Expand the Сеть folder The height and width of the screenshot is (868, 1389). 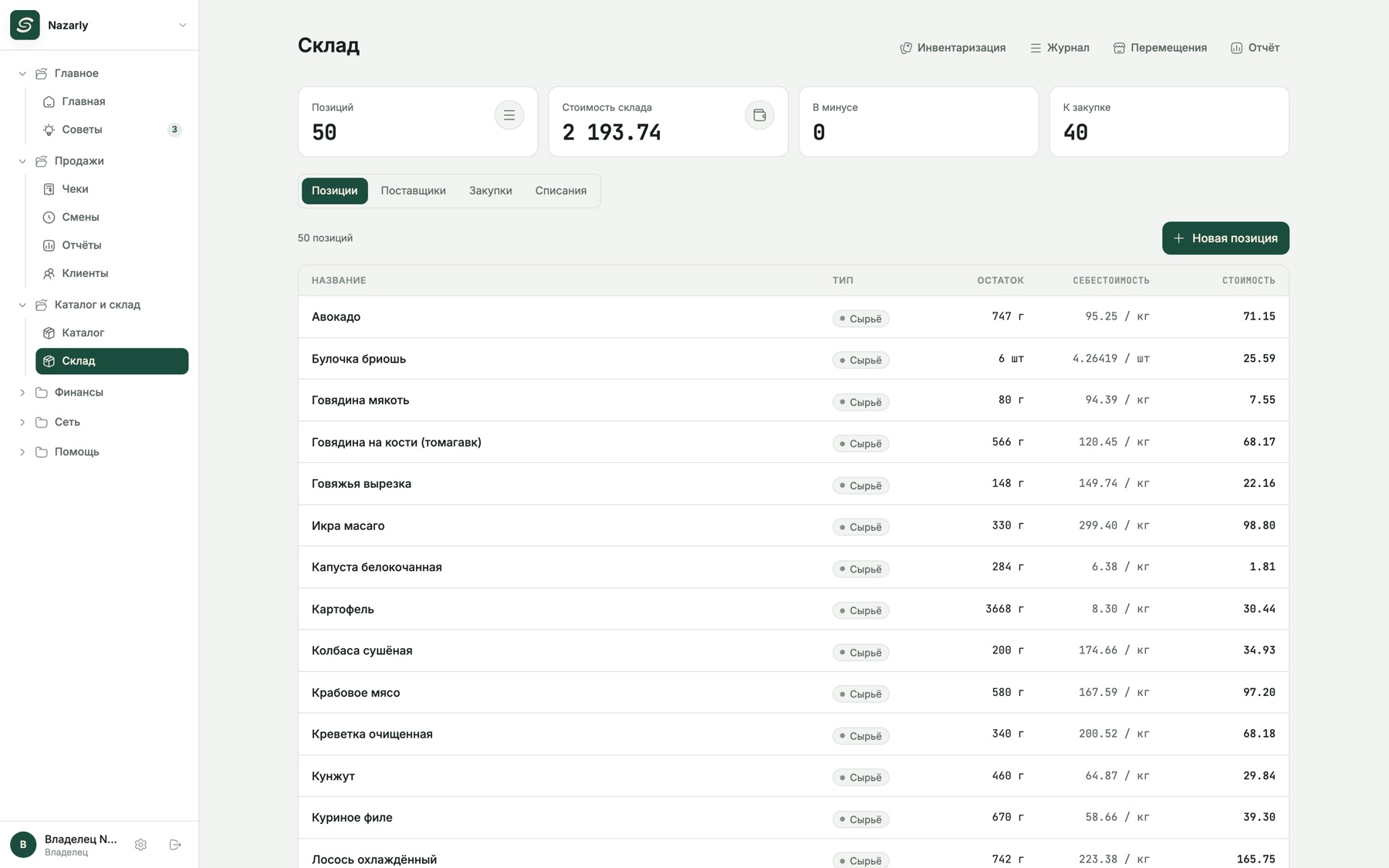(x=22, y=422)
